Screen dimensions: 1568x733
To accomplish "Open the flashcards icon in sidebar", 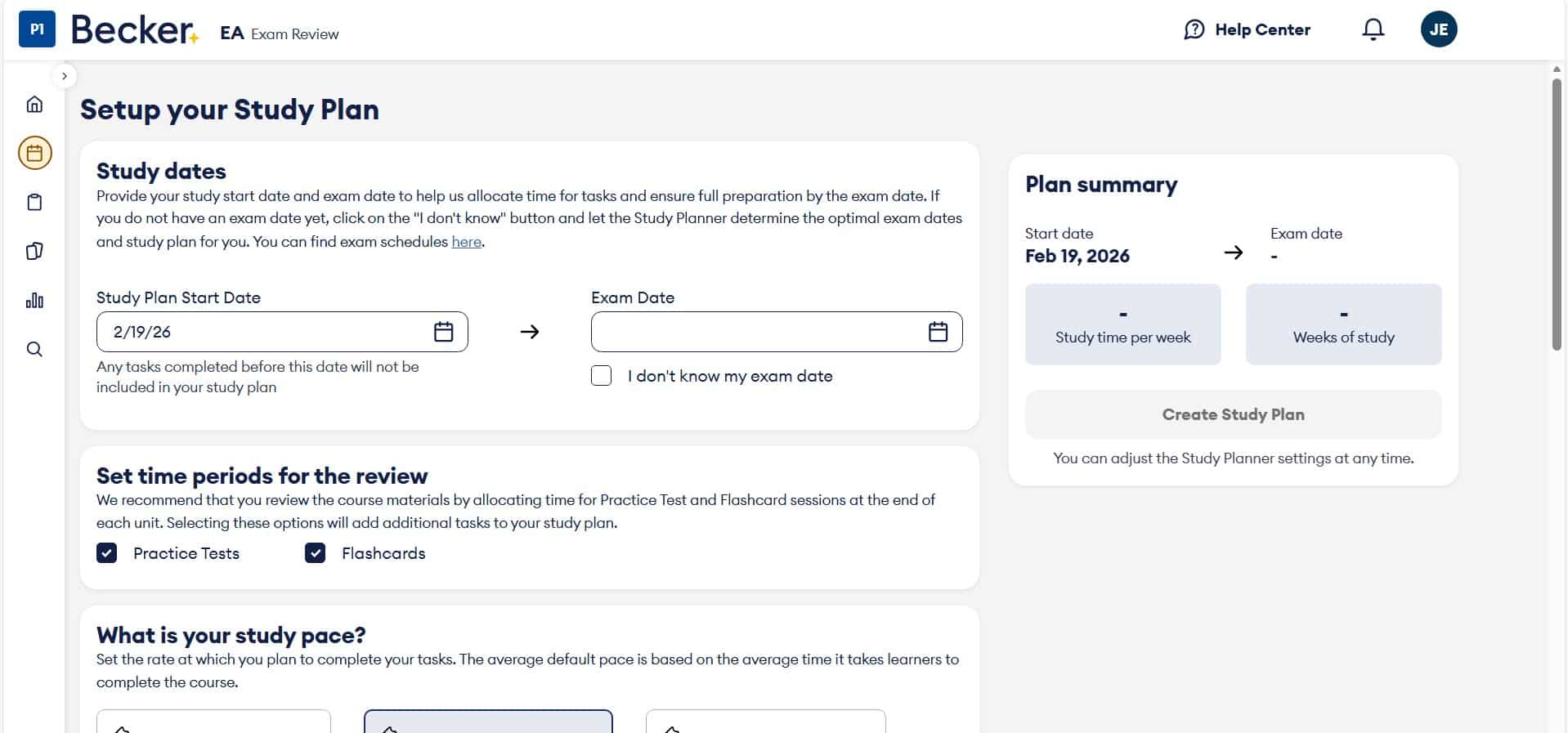I will [34, 251].
